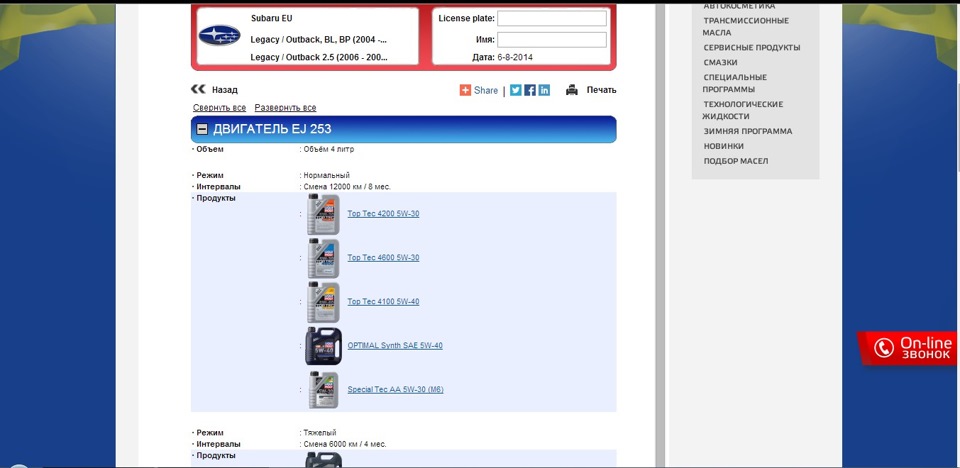Click the Subaru logo icon
This screenshot has width=960, height=468.
point(219,36)
